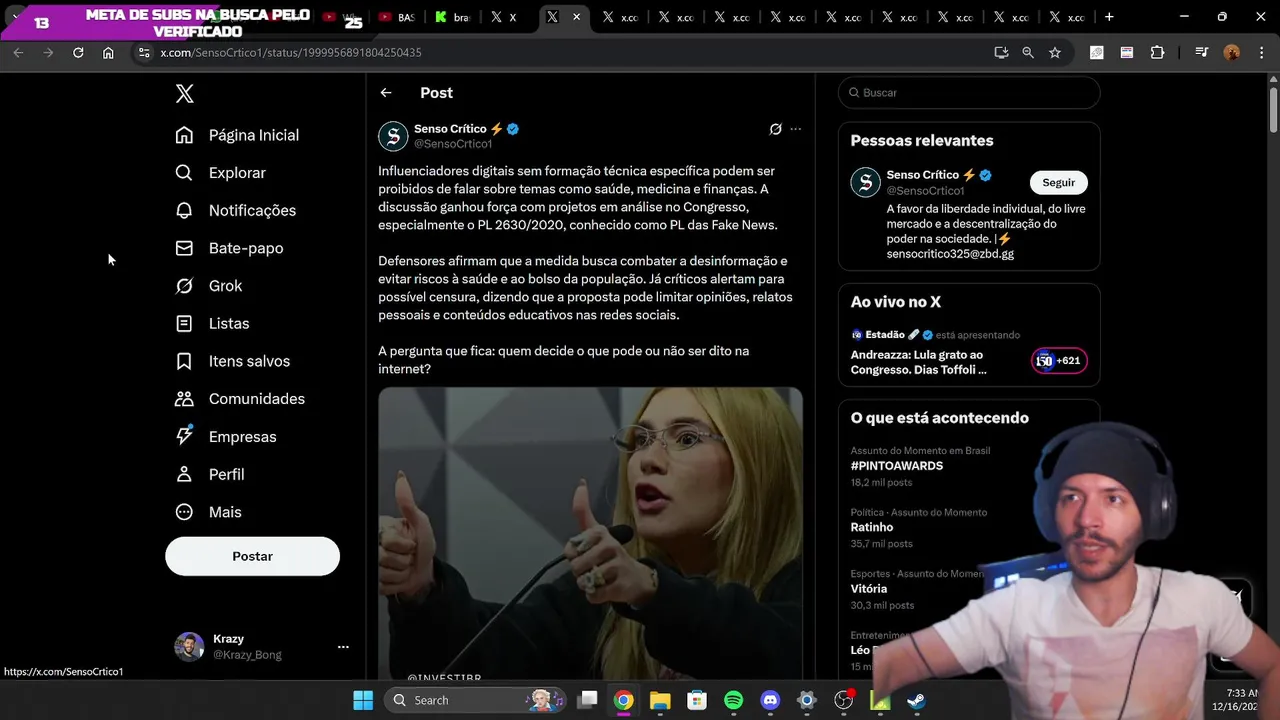Viewport: 1280px width, 720px height.
Task: Open the Ratinho trending topic
Action: [x=872, y=527]
